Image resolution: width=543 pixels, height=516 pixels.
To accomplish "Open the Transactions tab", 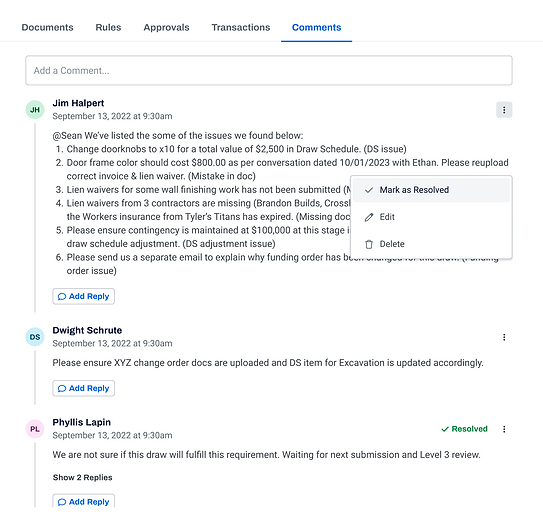I will (x=241, y=27).
